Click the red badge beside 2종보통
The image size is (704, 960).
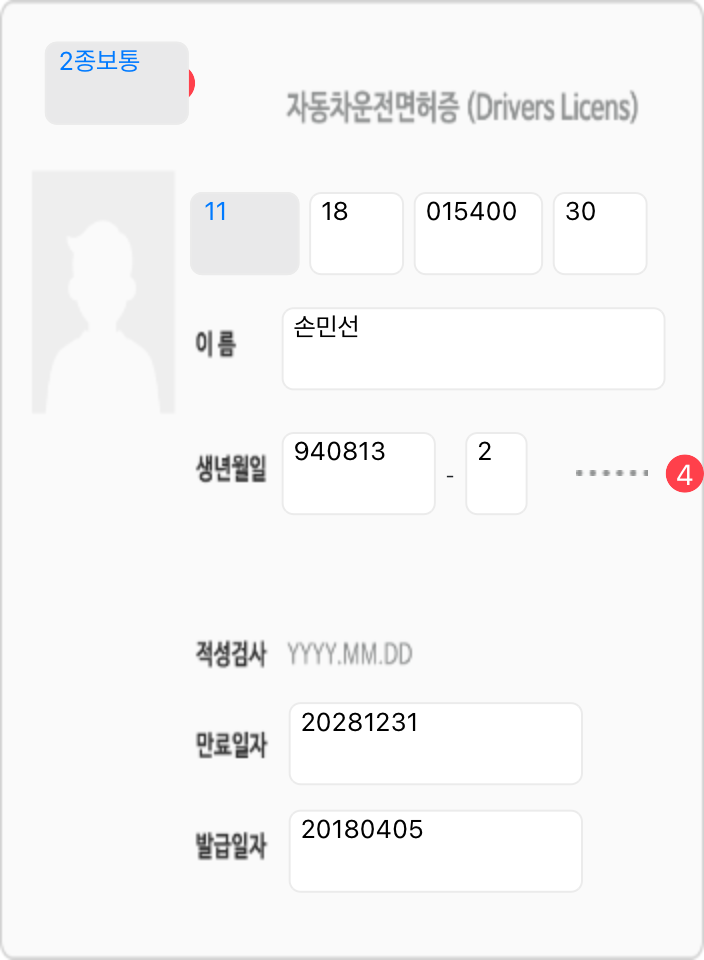[190, 82]
